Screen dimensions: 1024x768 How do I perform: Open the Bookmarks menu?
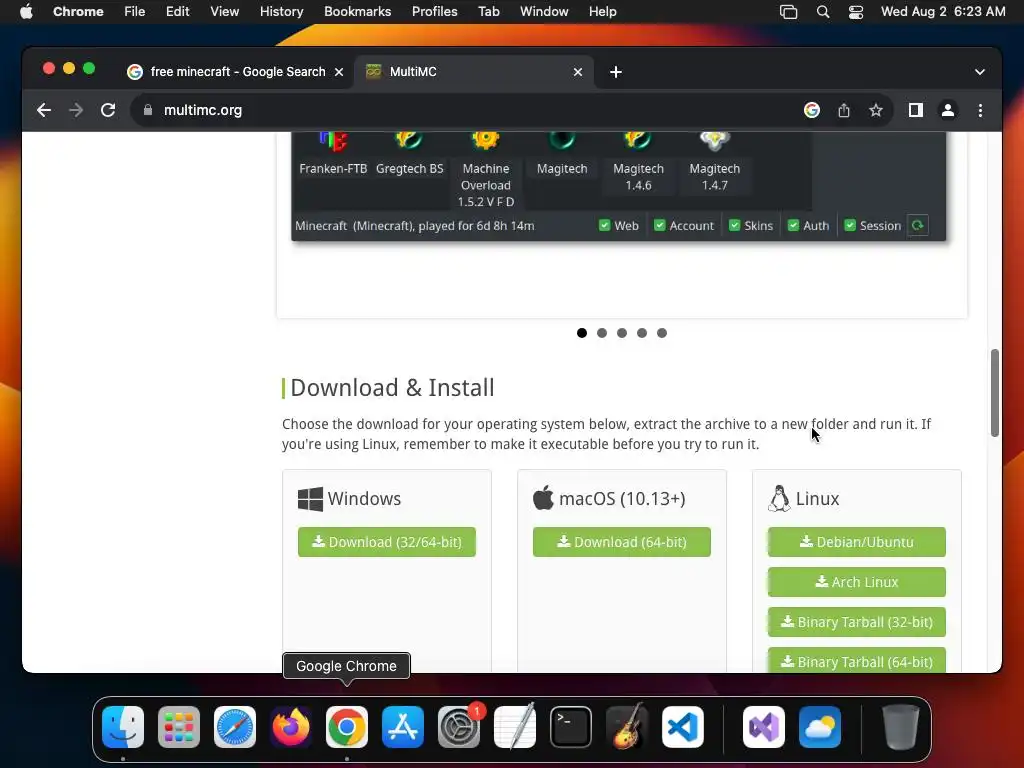[357, 12]
